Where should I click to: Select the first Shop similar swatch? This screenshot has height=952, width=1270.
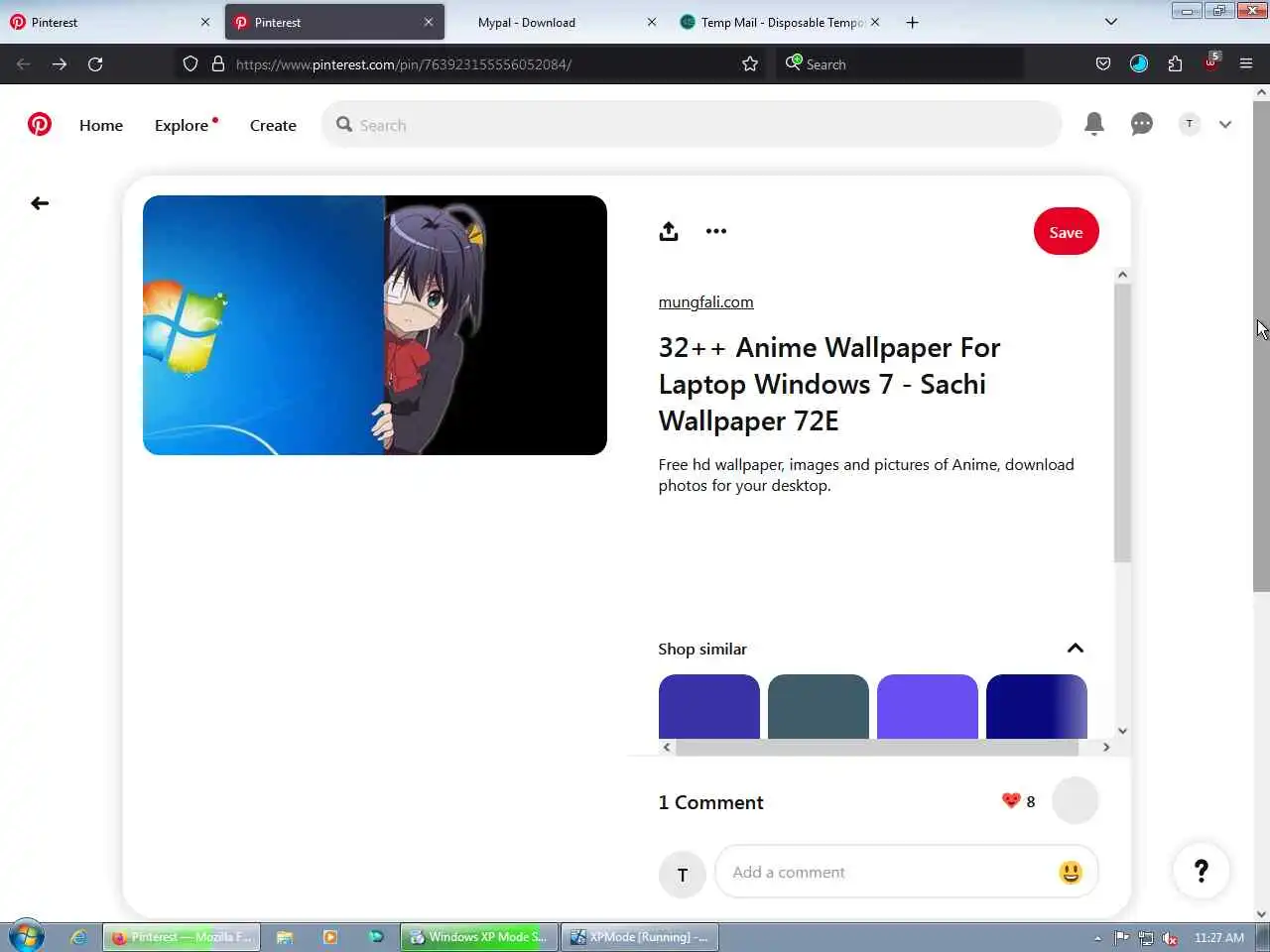(x=709, y=707)
